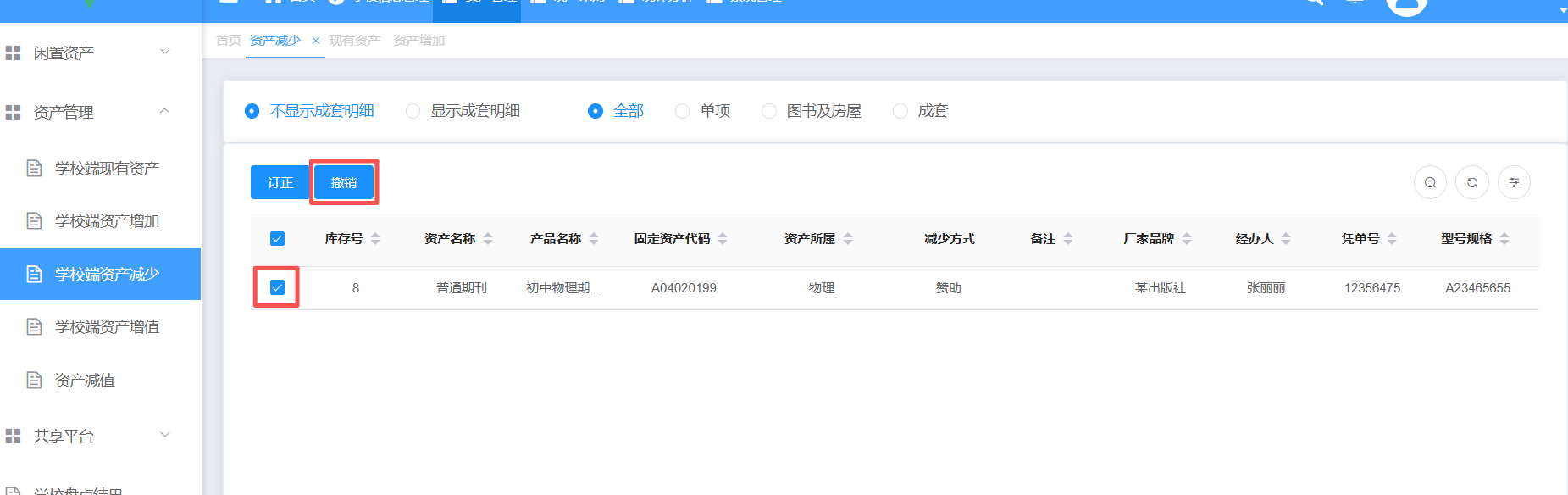The width and height of the screenshot is (1568, 495).
Task: Sort by 库存号 column arrows
Action: pyautogui.click(x=375, y=239)
